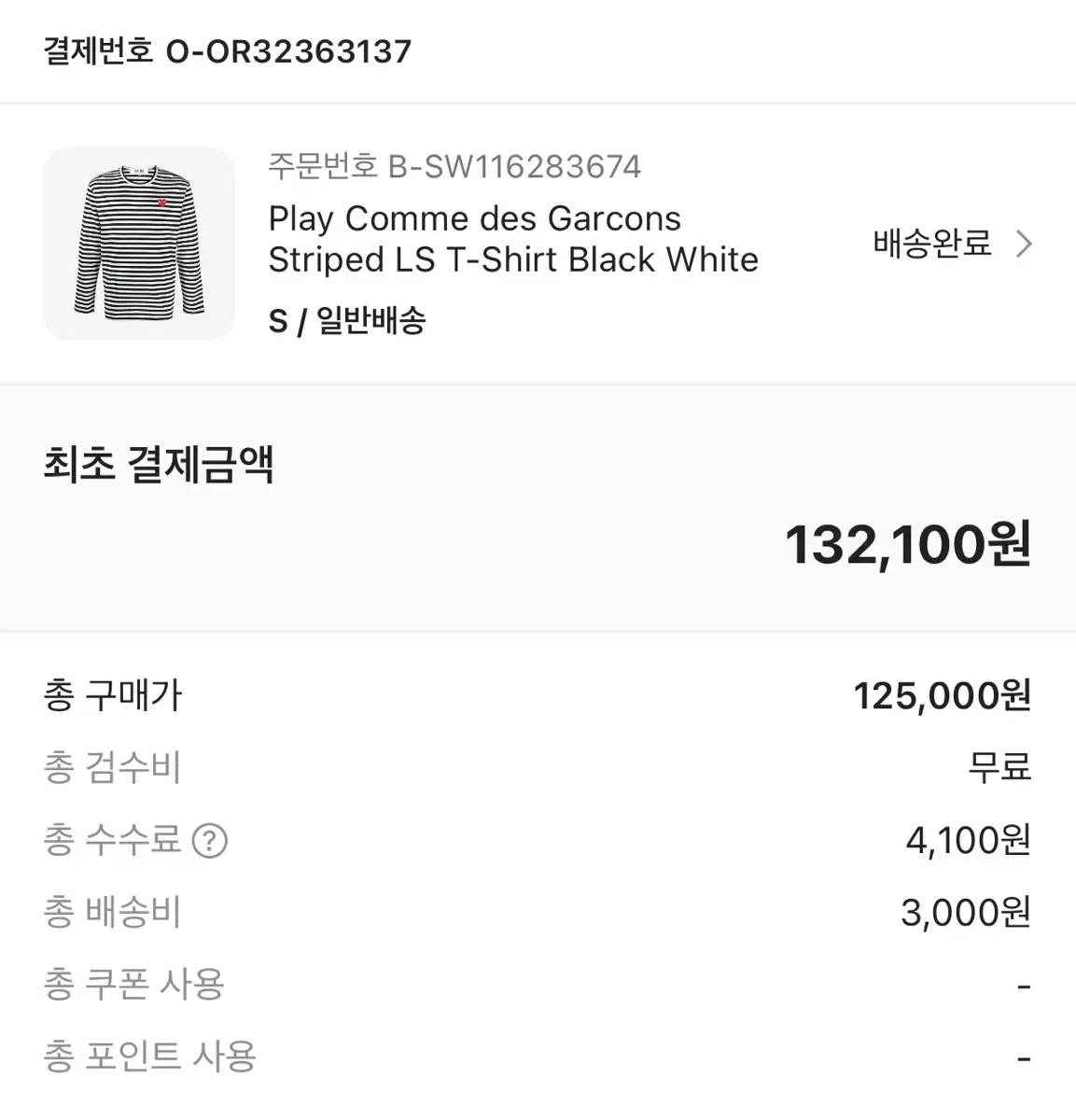Screen dimensions: 1076x1120
Task: Open the Play Comme des Garcons product title
Action: click(513, 239)
